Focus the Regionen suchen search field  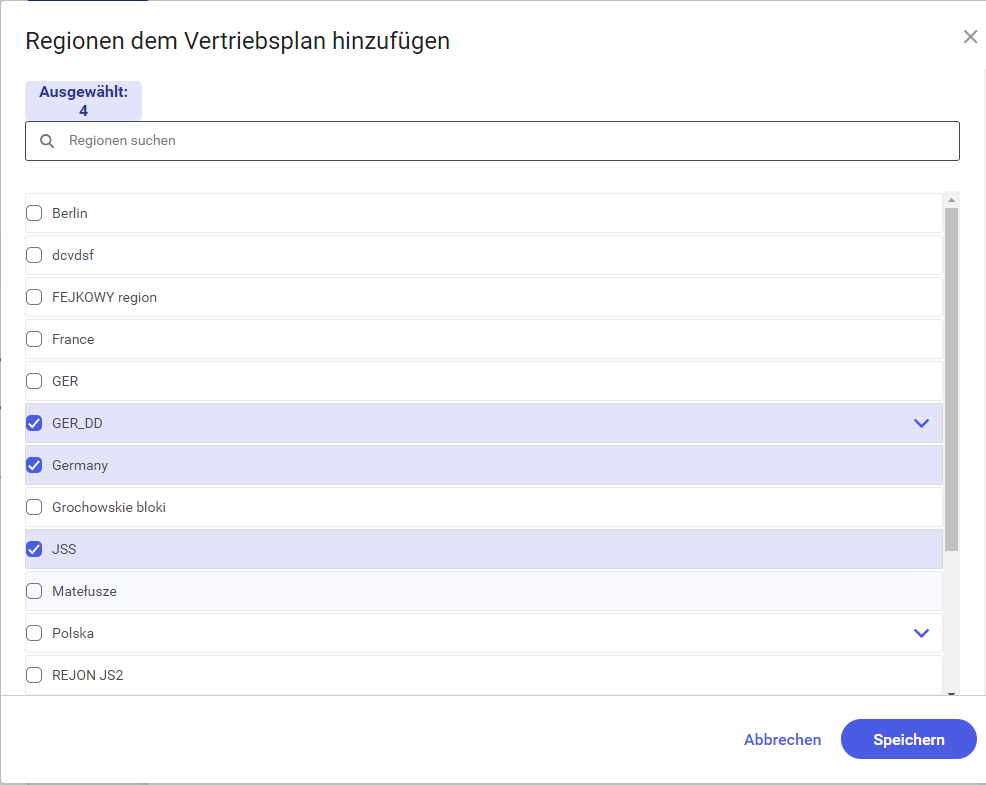pyautogui.click(x=492, y=141)
